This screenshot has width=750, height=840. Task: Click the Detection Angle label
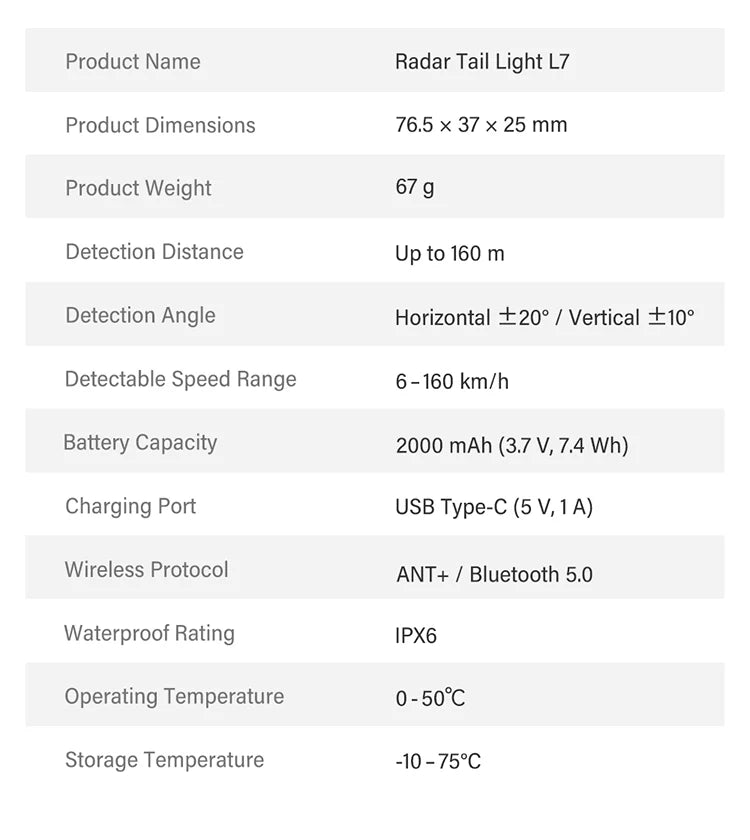tap(140, 315)
